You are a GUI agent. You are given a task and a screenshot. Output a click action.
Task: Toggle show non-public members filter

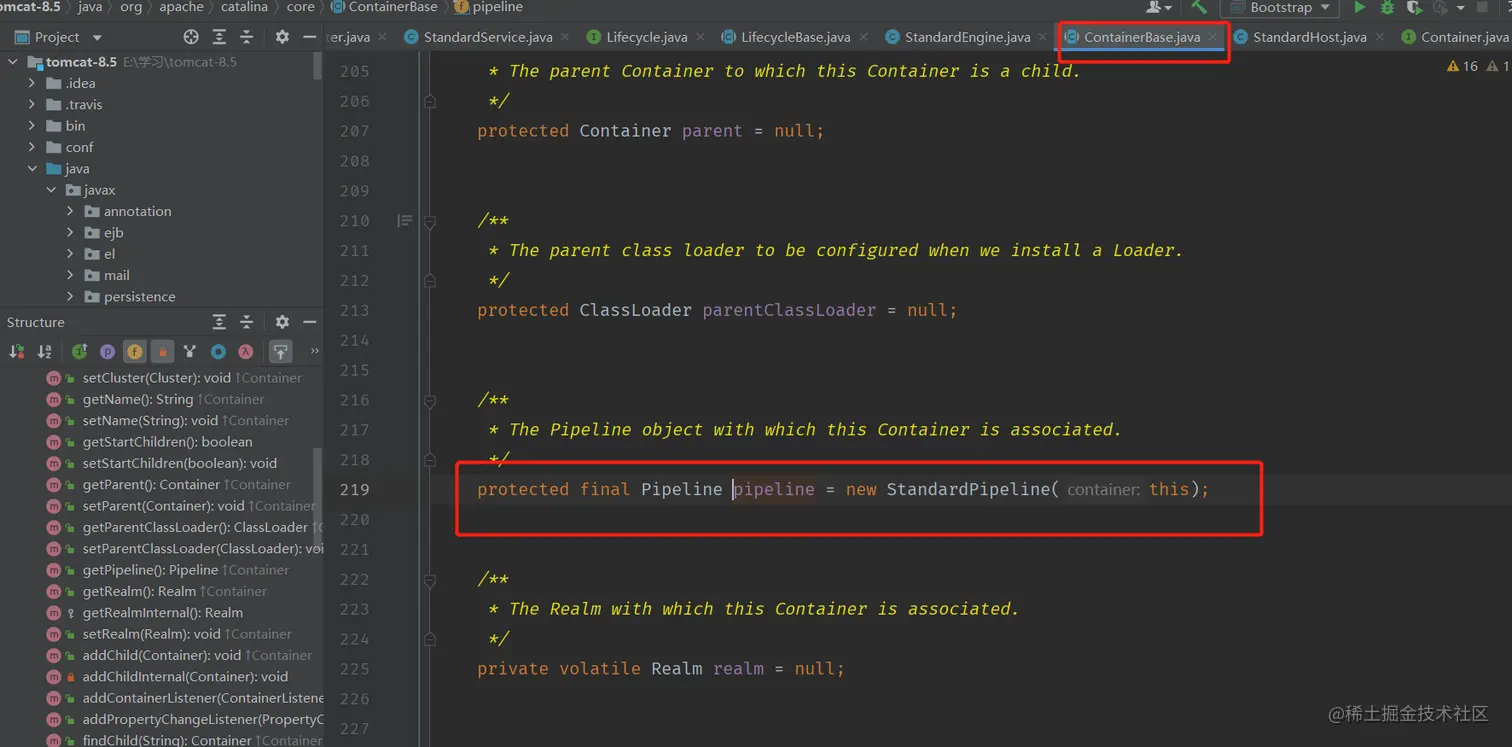click(163, 351)
